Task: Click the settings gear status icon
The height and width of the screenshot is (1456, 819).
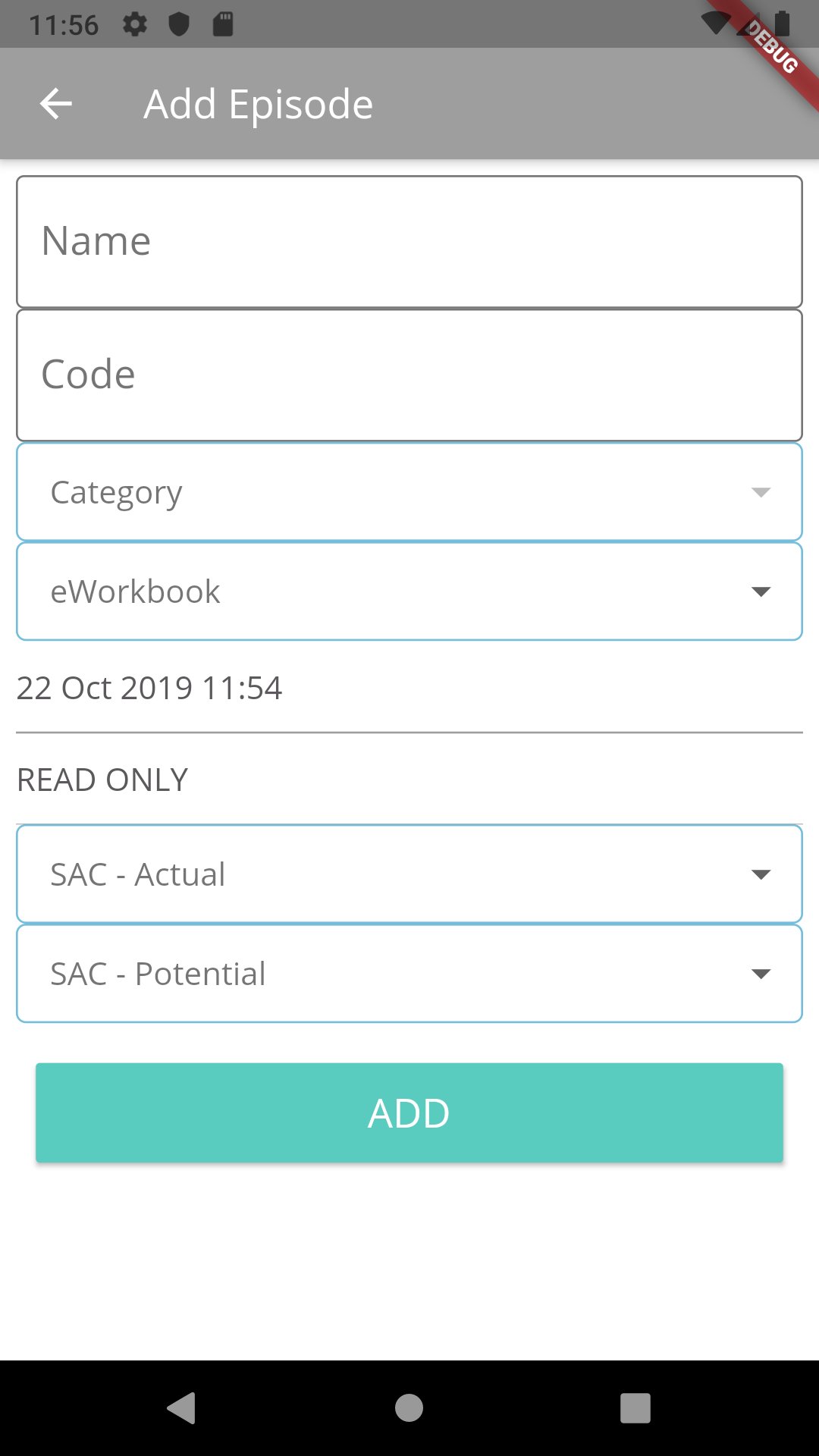Action: pos(135,25)
